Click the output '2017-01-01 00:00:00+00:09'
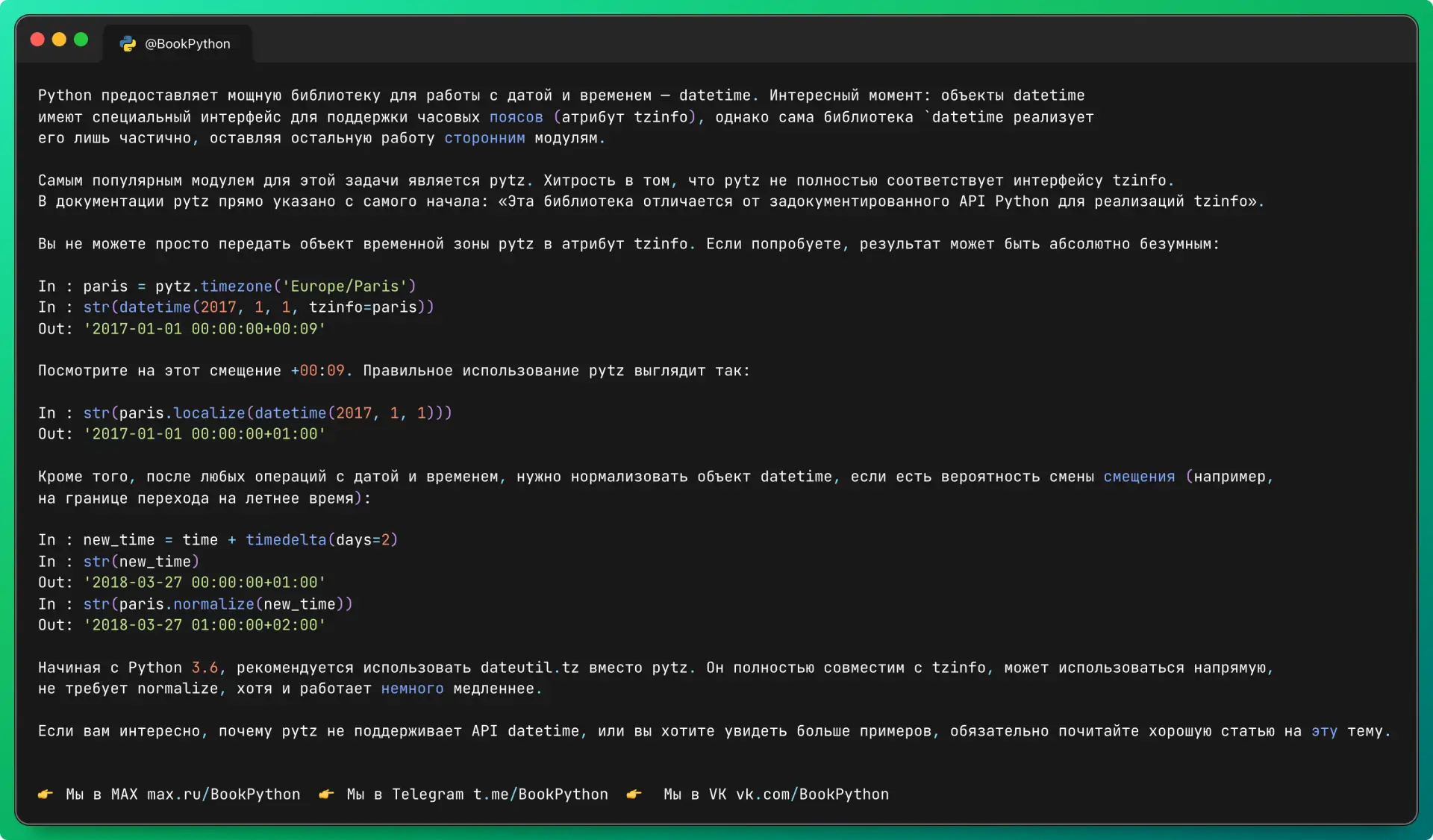This screenshot has height=840, width=1433. click(205, 329)
